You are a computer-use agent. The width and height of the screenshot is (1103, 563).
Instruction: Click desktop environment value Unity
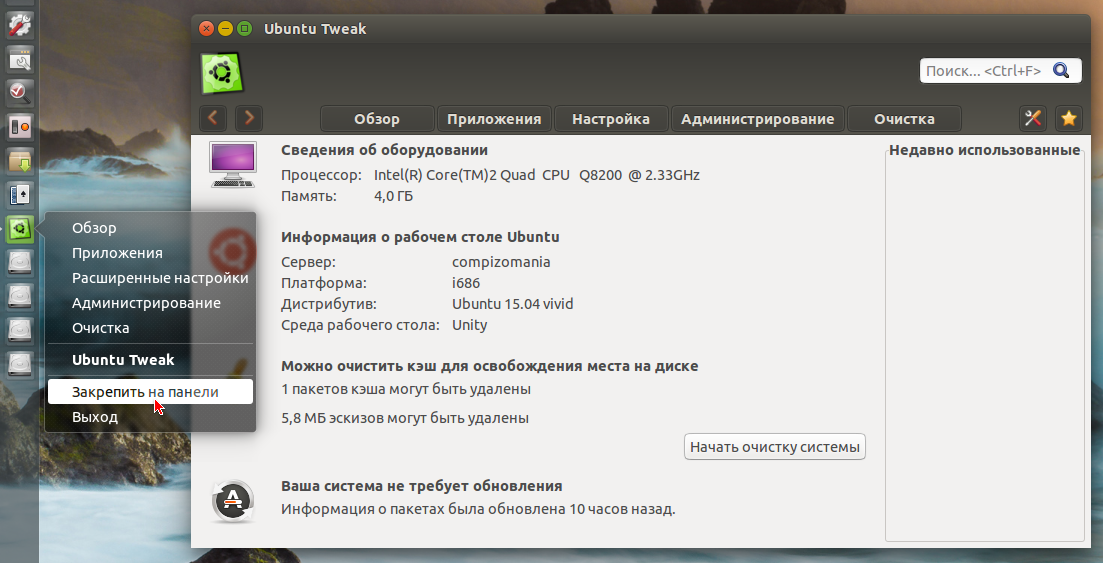click(469, 325)
